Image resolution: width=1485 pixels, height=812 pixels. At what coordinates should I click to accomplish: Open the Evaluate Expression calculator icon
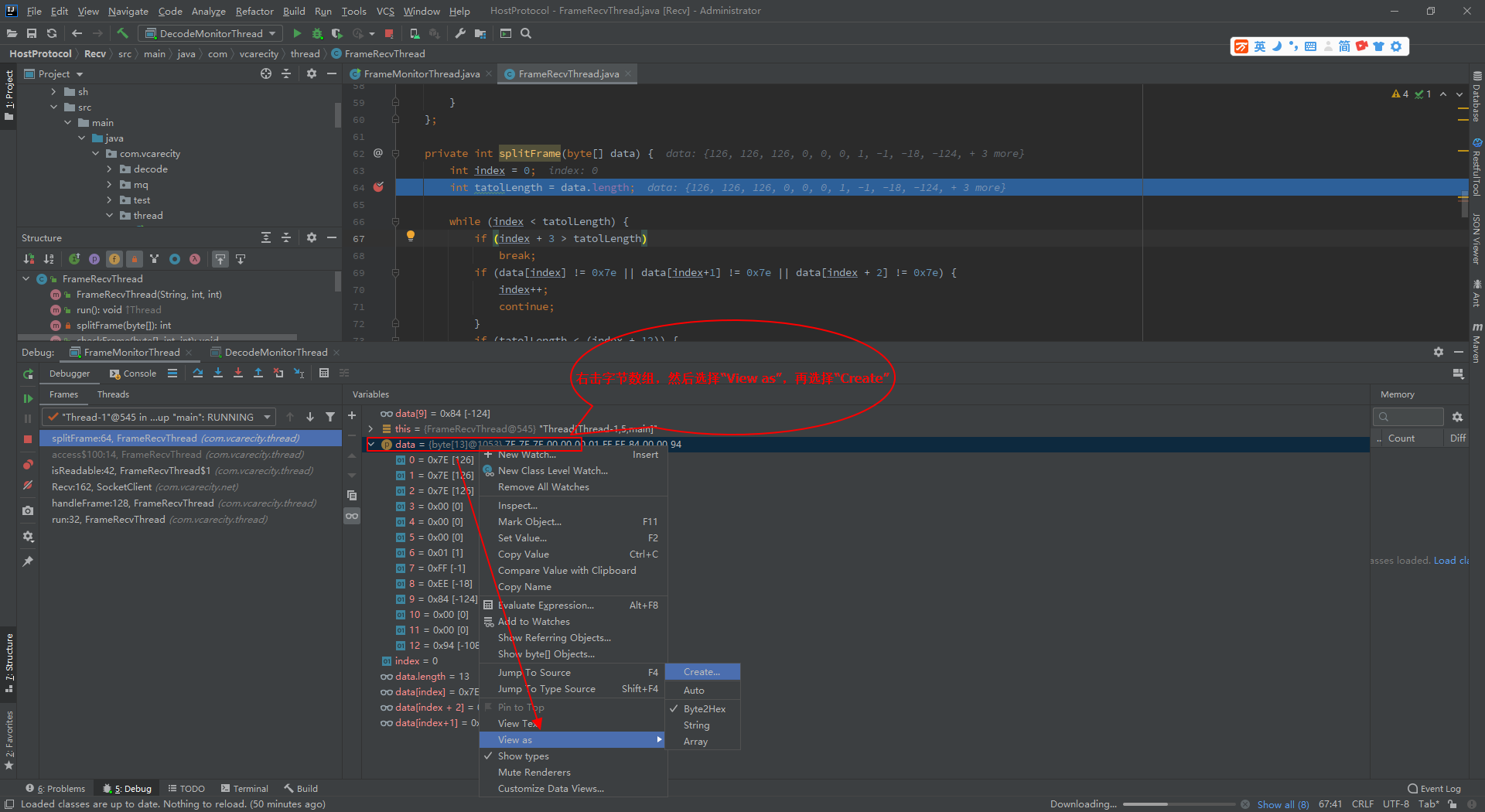coord(323,373)
